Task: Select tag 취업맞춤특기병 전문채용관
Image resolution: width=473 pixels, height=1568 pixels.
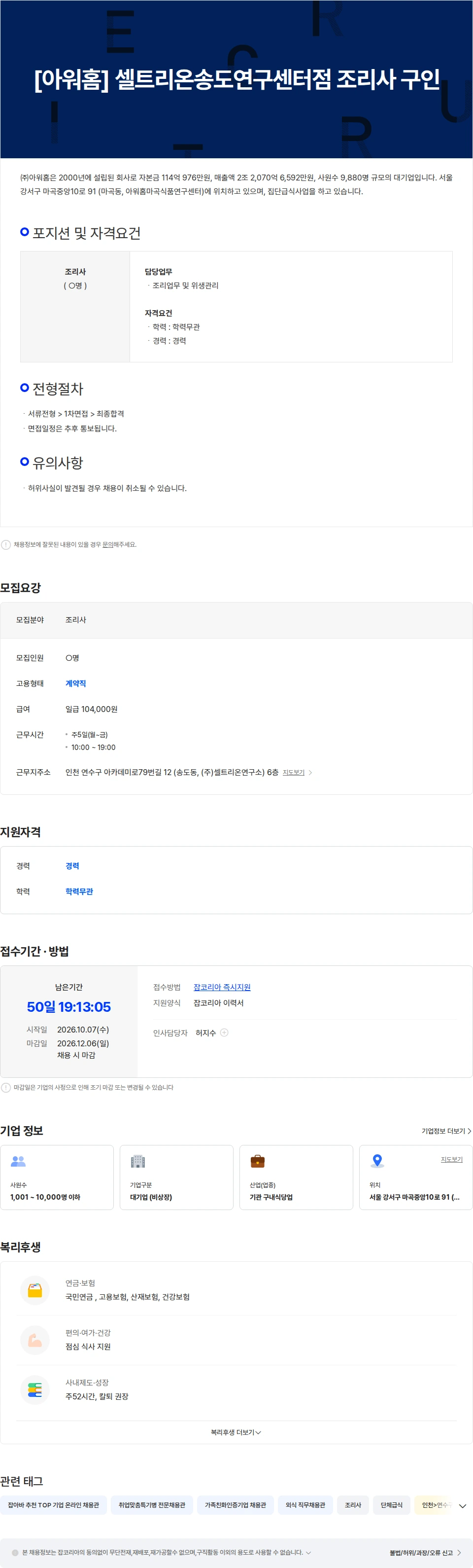Action: [152, 1505]
